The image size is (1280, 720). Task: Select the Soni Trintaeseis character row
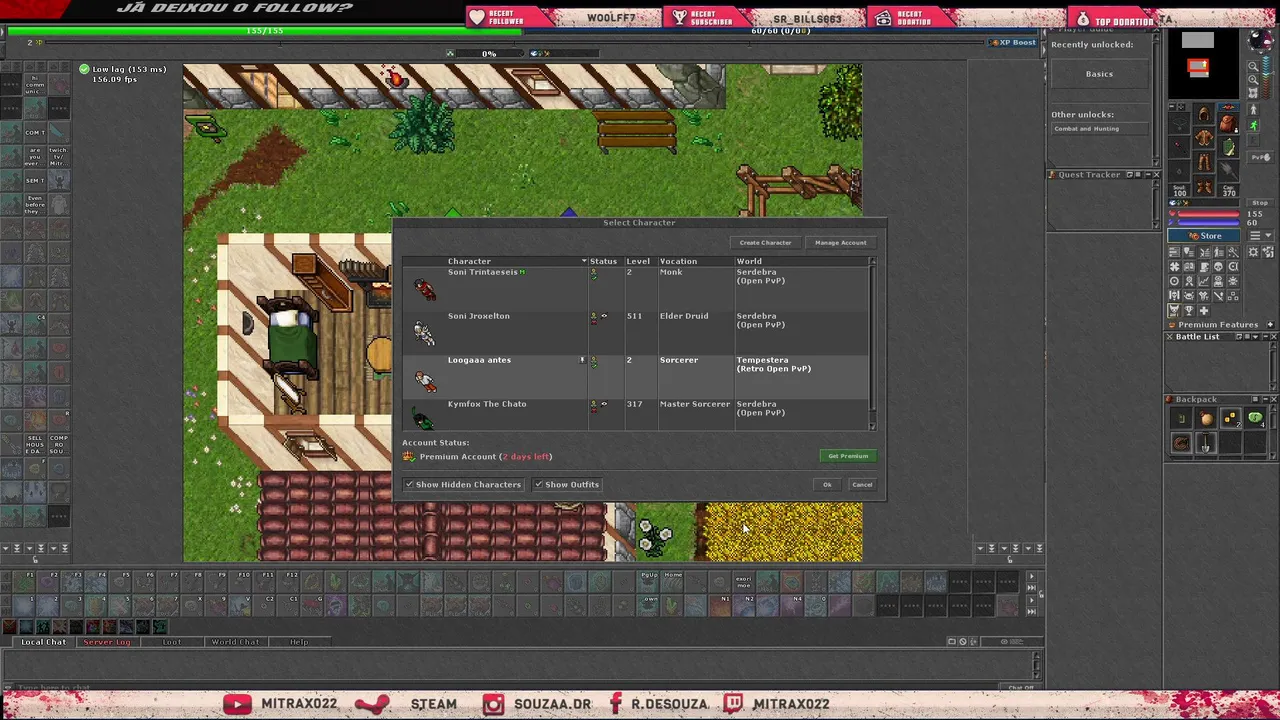[636, 288]
